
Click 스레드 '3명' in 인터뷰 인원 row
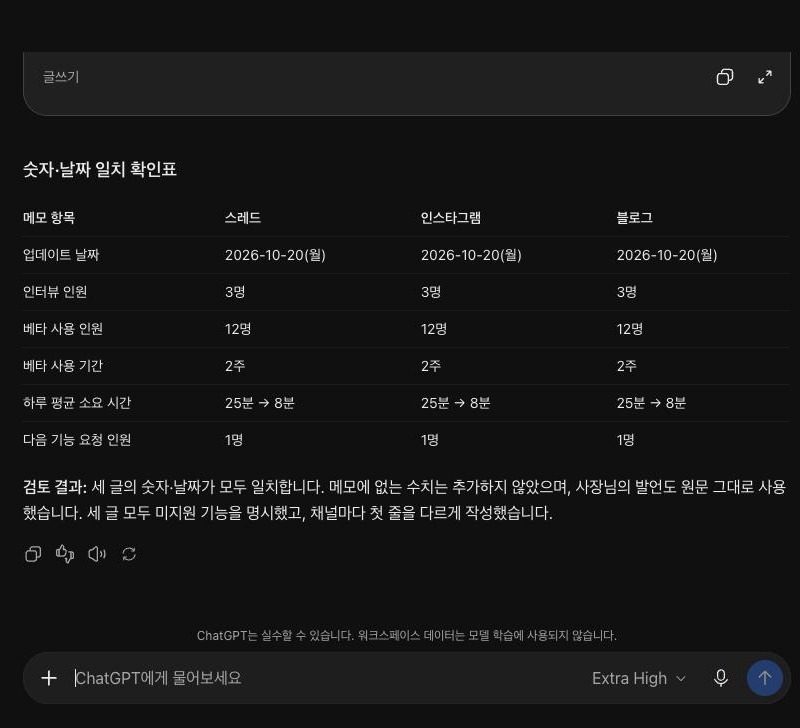(235, 292)
